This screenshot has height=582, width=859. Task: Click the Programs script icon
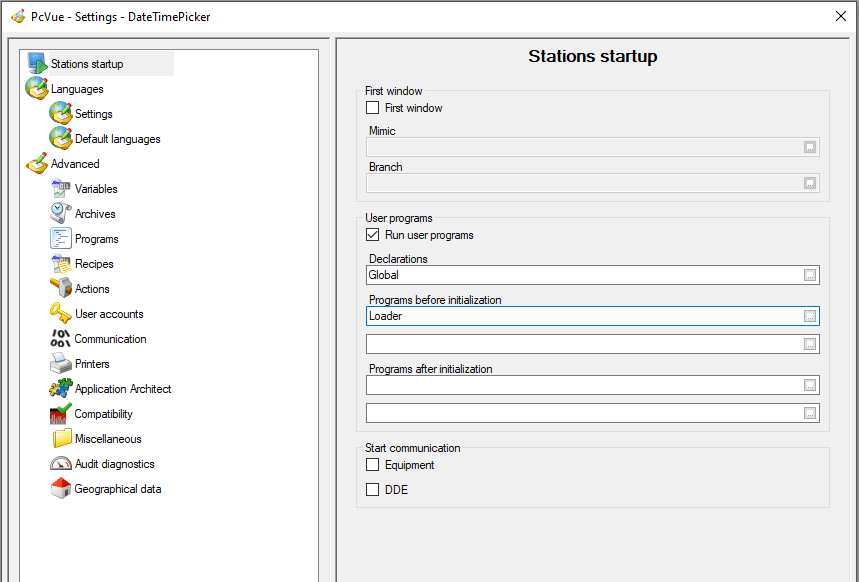pyautogui.click(x=60, y=239)
